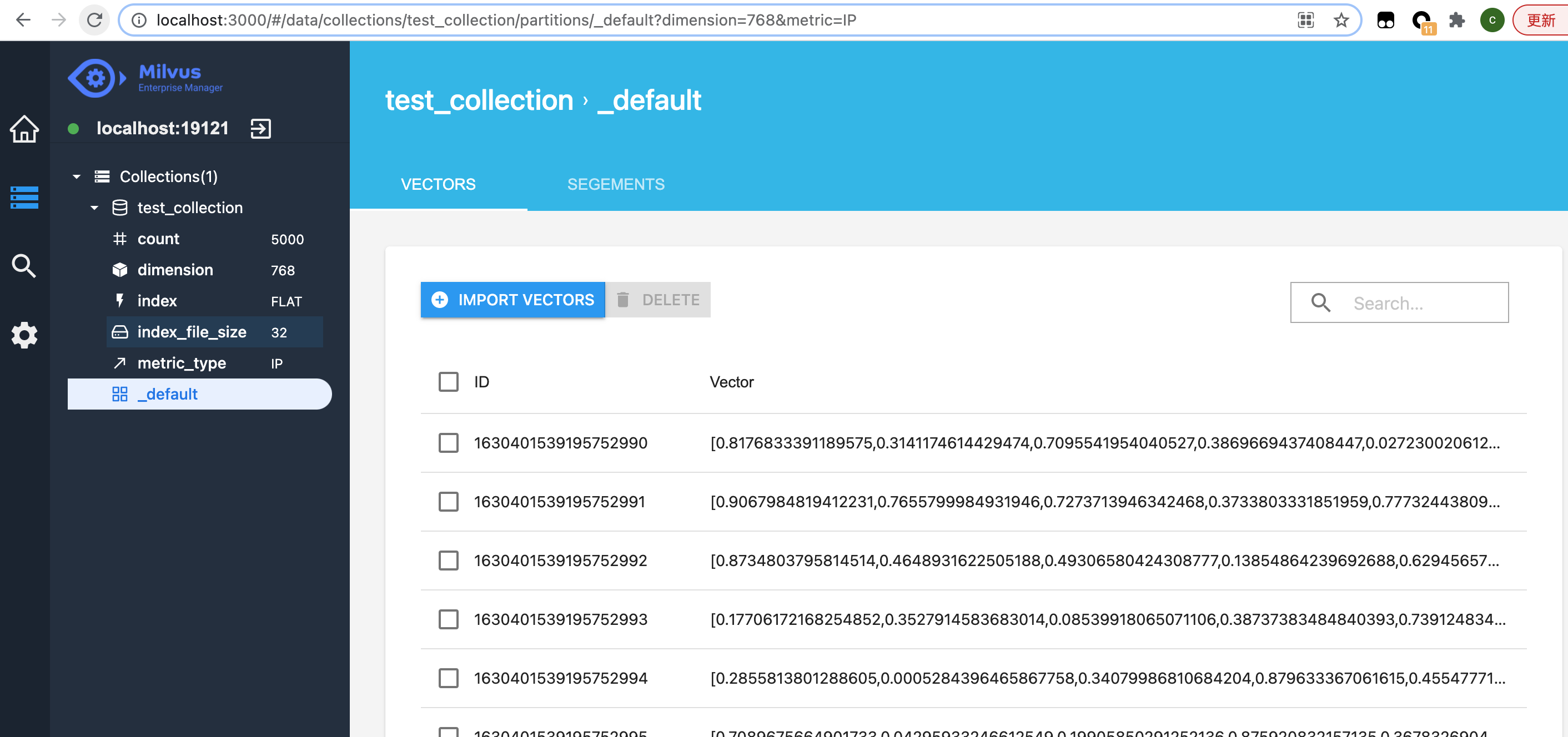
Task: Select the index_file_size tree row
Action: click(215, 332)
